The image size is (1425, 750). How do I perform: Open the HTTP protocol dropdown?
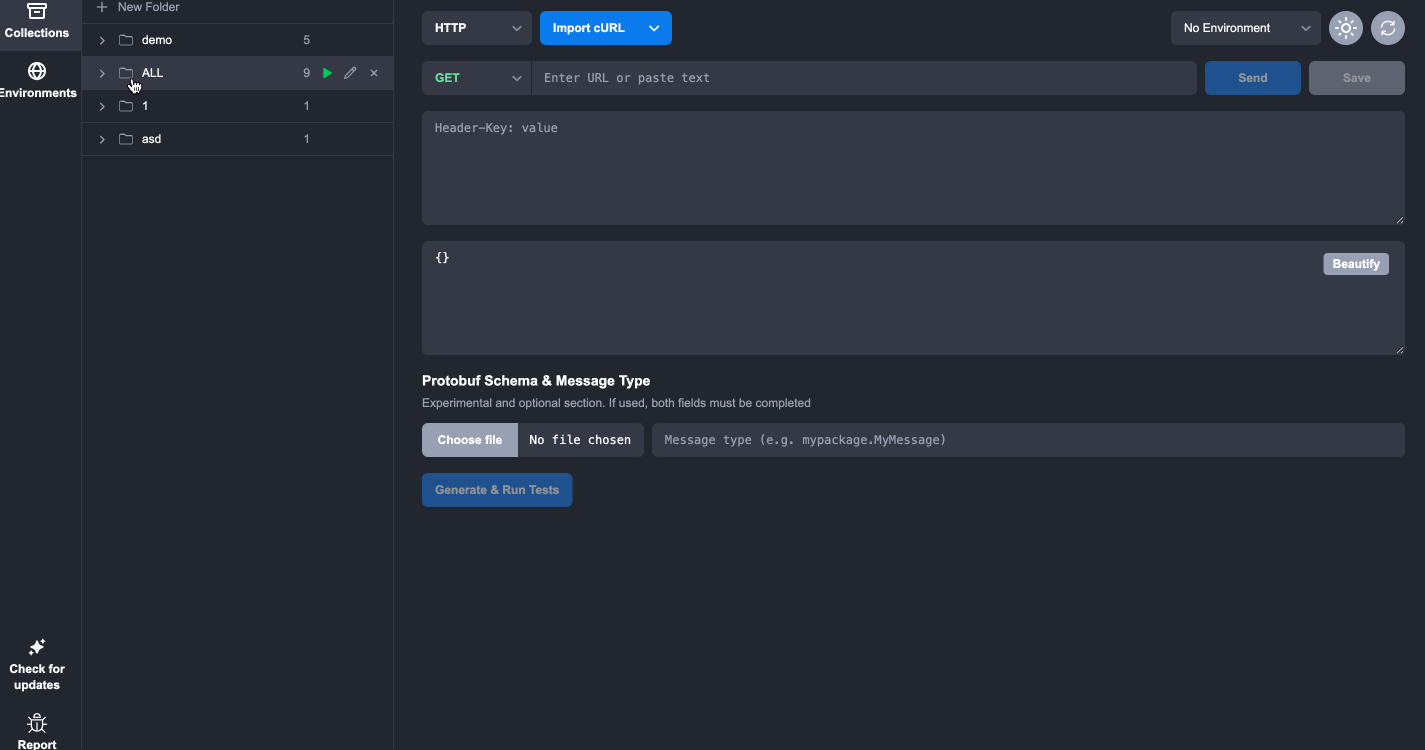click(x=476, y=28)
